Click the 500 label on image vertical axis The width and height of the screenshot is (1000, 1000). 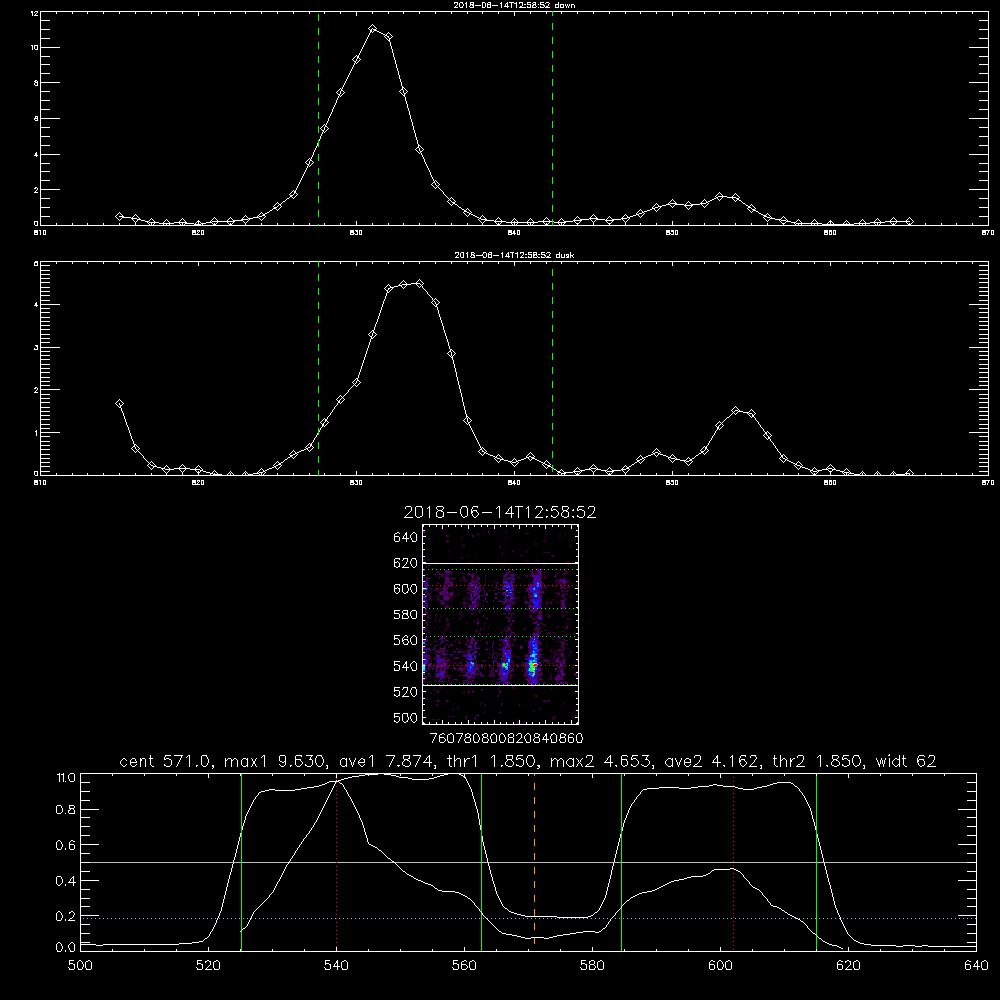click(x=406, y=717)
